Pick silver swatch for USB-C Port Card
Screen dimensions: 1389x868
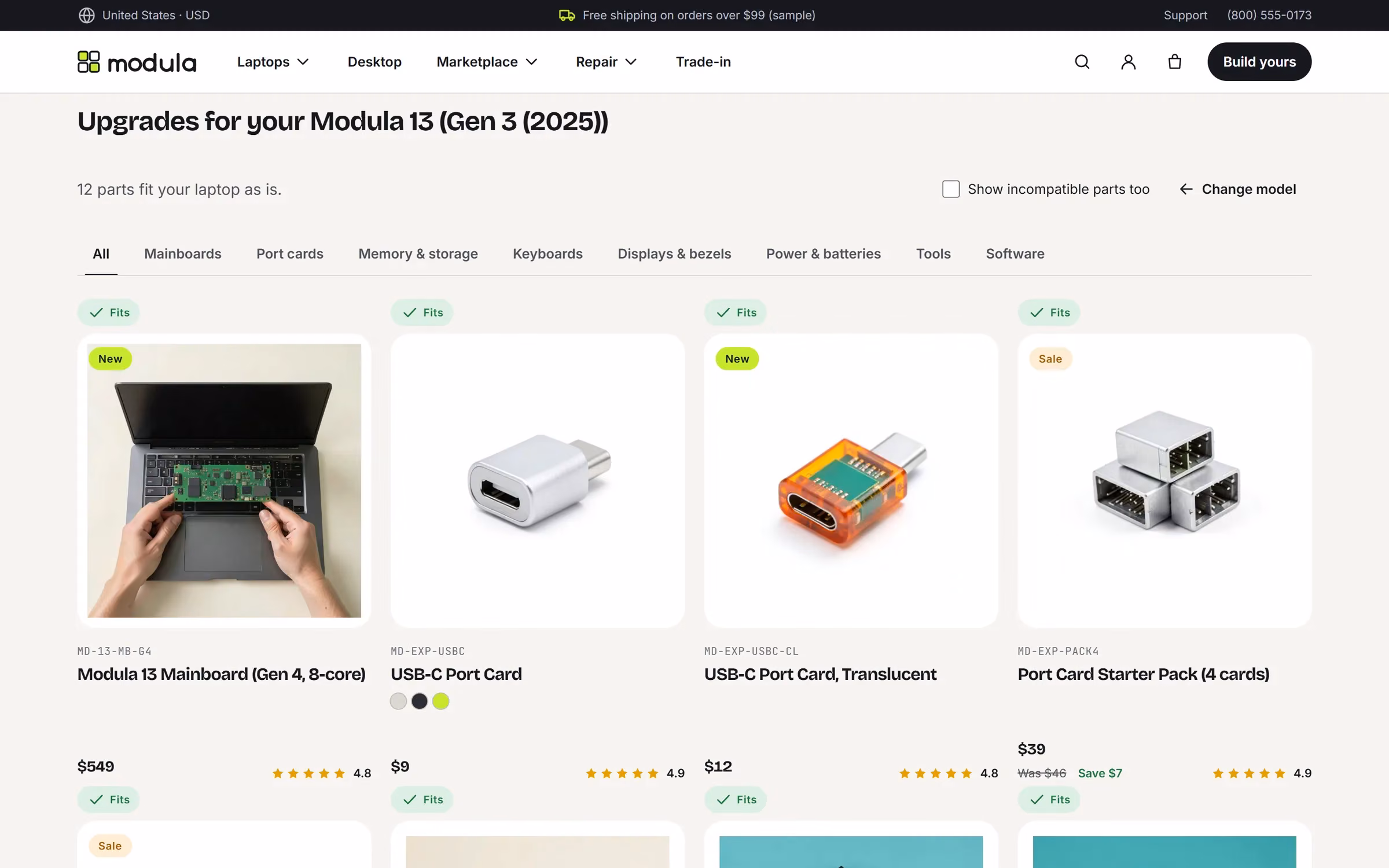[398, 701]
